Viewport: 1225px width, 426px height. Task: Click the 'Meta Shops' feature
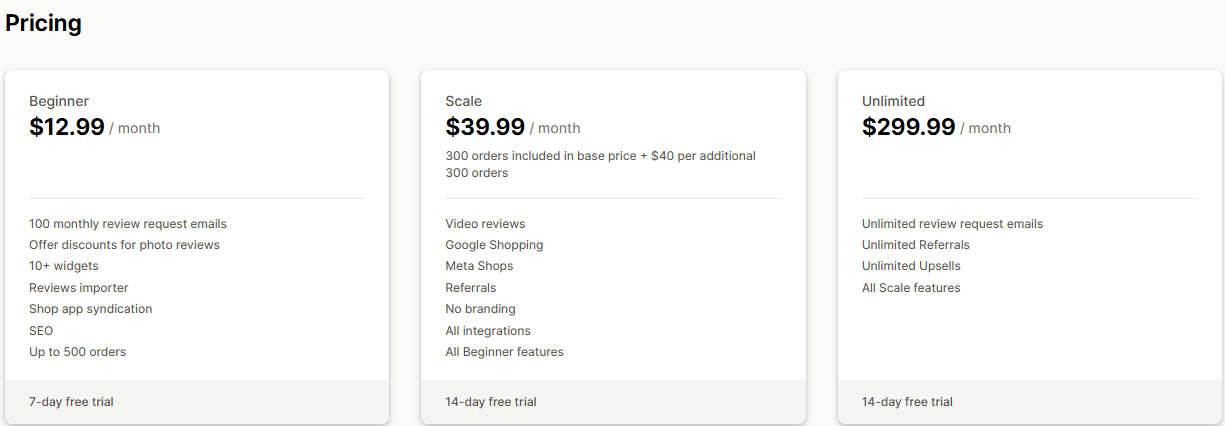(479, 266)
